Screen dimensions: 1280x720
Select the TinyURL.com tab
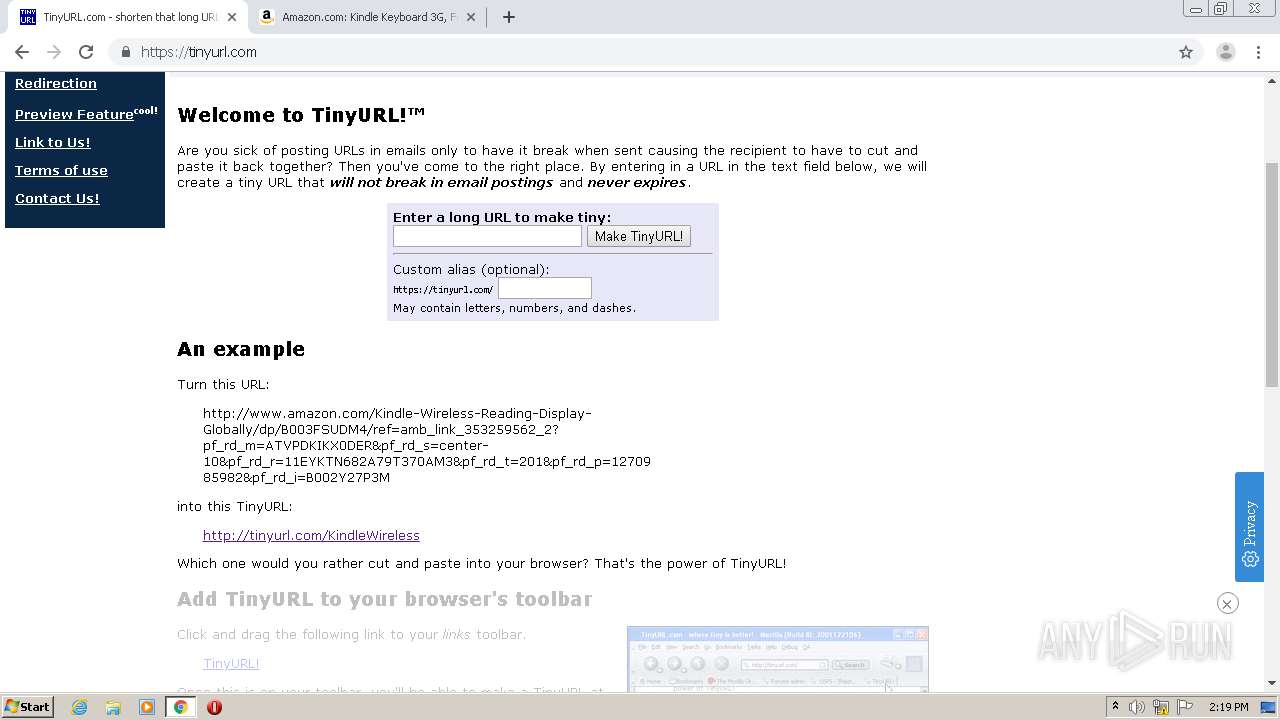130,17
